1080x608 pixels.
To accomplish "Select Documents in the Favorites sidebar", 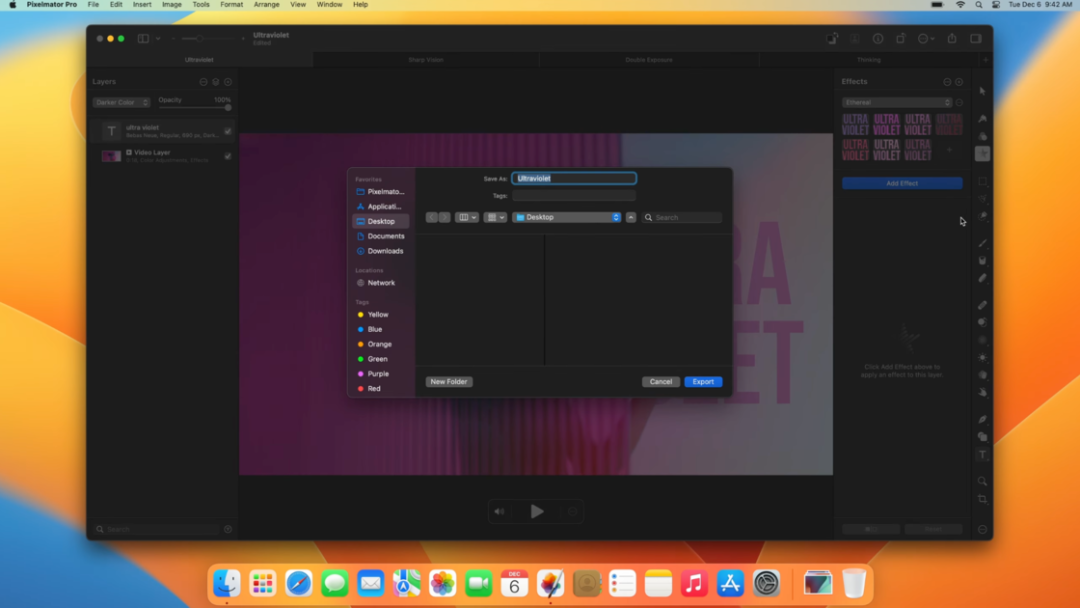I will click(380, 236).
